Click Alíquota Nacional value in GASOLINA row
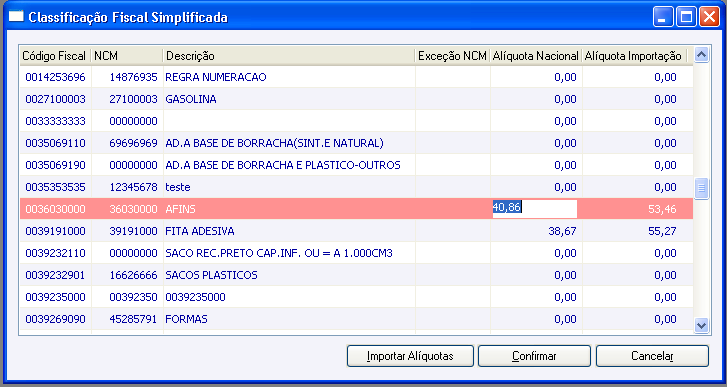727x387 pixels. point(566,99)
